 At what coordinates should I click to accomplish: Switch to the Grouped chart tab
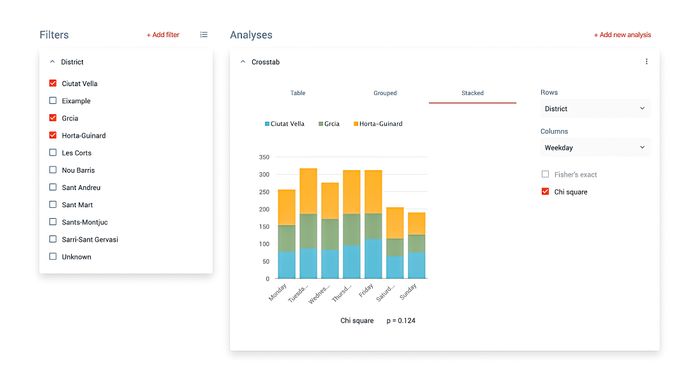pyautogui.click(x=385, y=93)
